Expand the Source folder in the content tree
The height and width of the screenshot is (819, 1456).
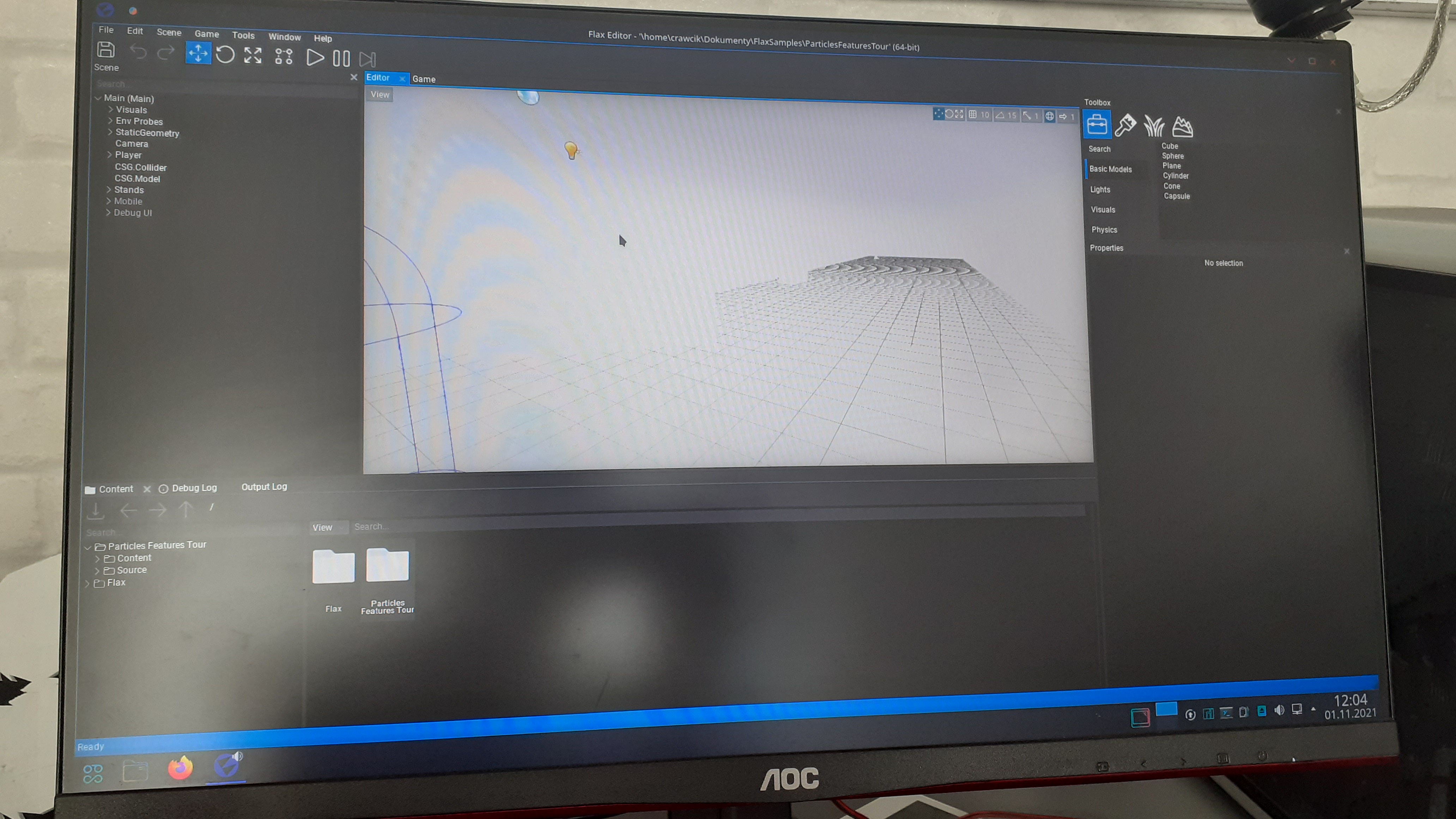[x=97, y=570]
